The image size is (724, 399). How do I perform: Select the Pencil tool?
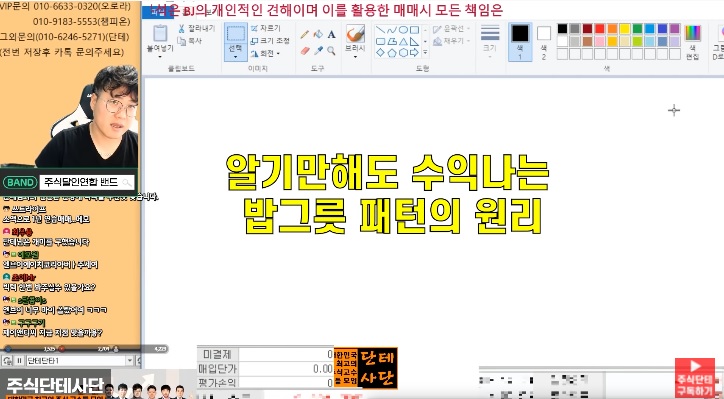tap(305, 35)
